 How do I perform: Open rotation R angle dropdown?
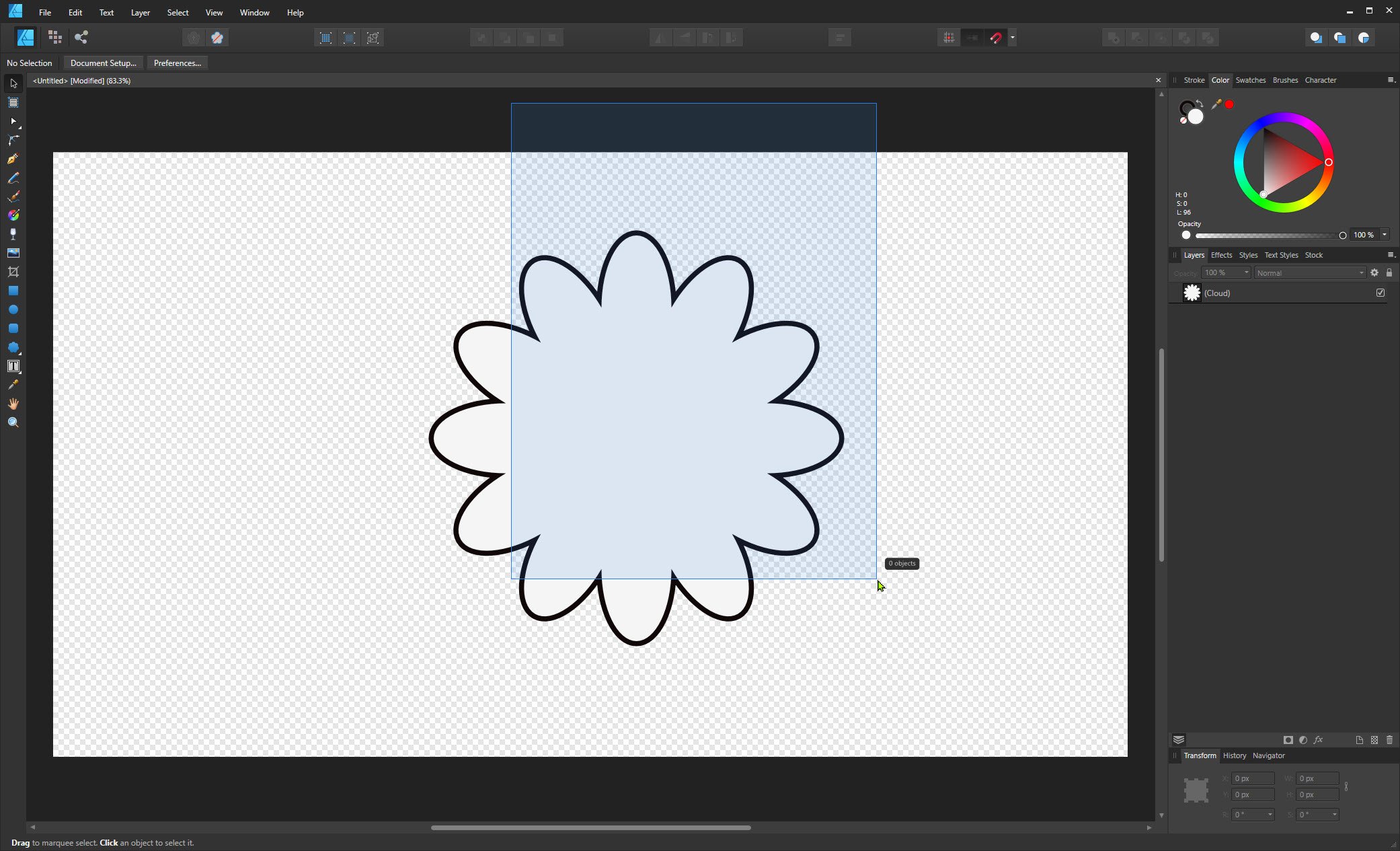1270,815
